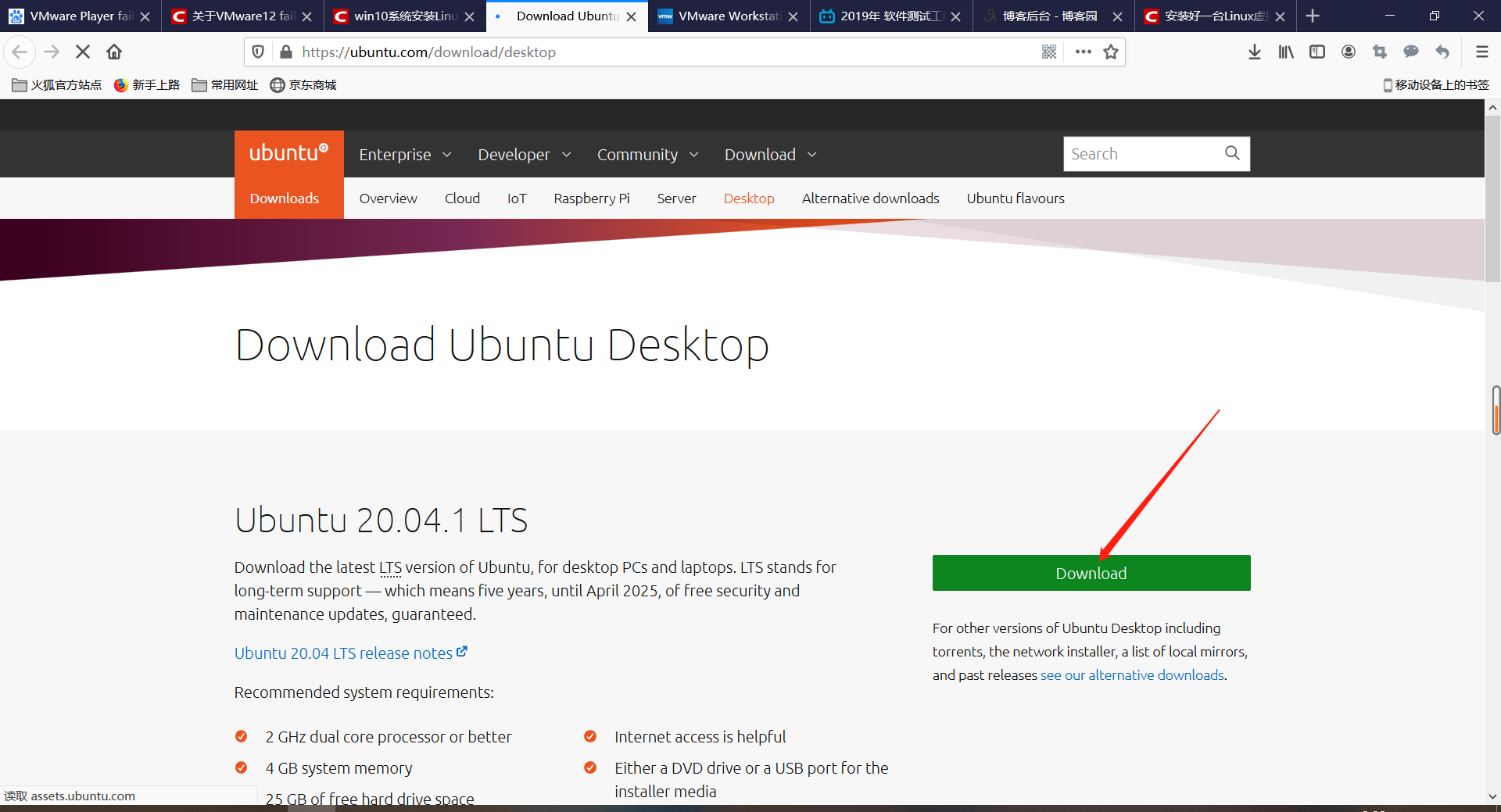Go to the Overview subnav item
This screenshot has height=812, width=1501.
[389, 199]
